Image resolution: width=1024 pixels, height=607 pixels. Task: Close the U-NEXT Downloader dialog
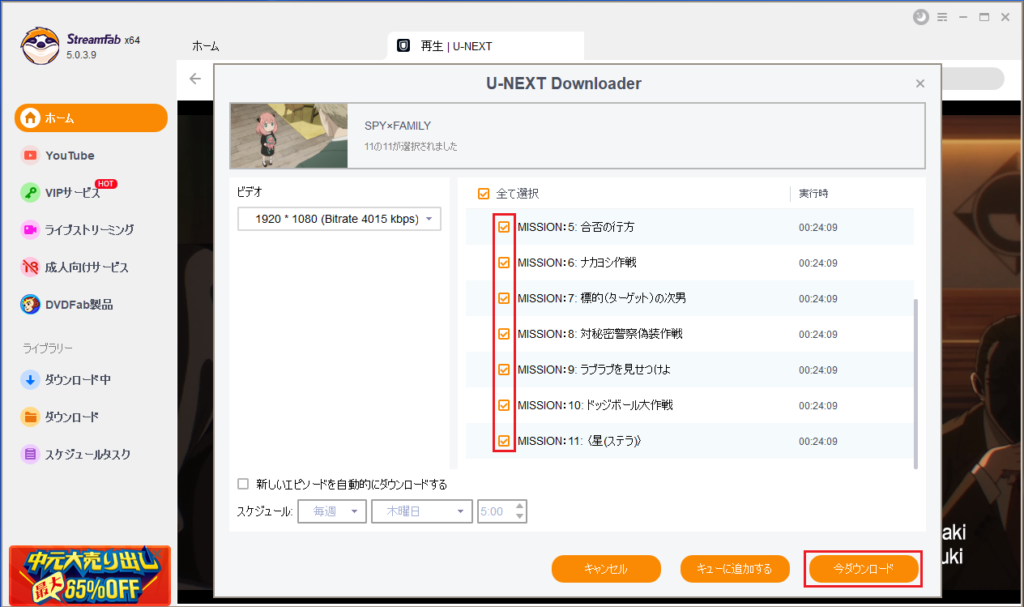[920, 84]
